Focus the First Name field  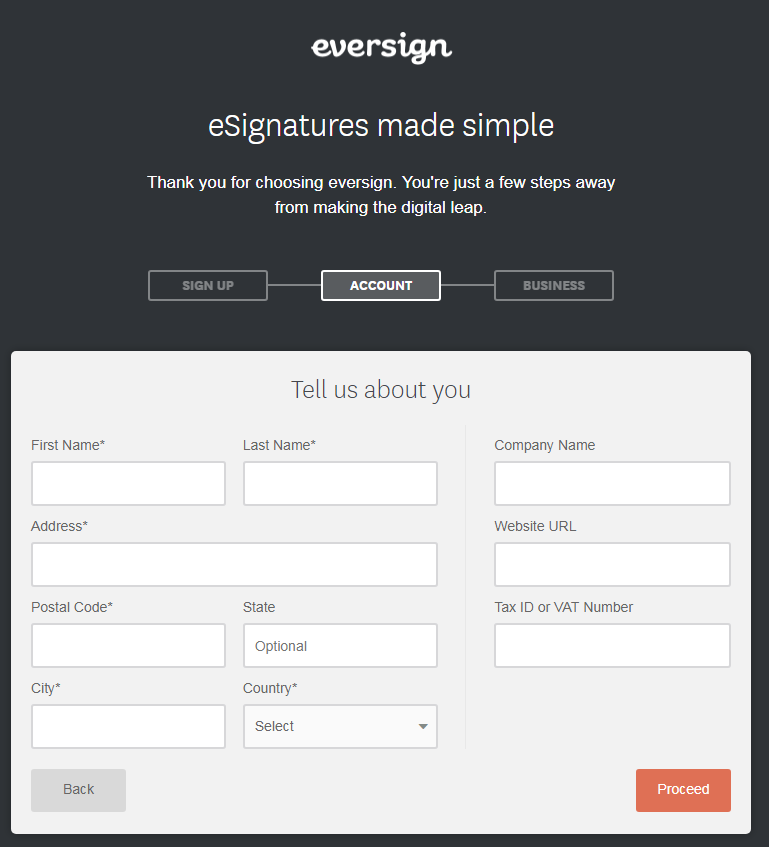[x=128, y=483]
